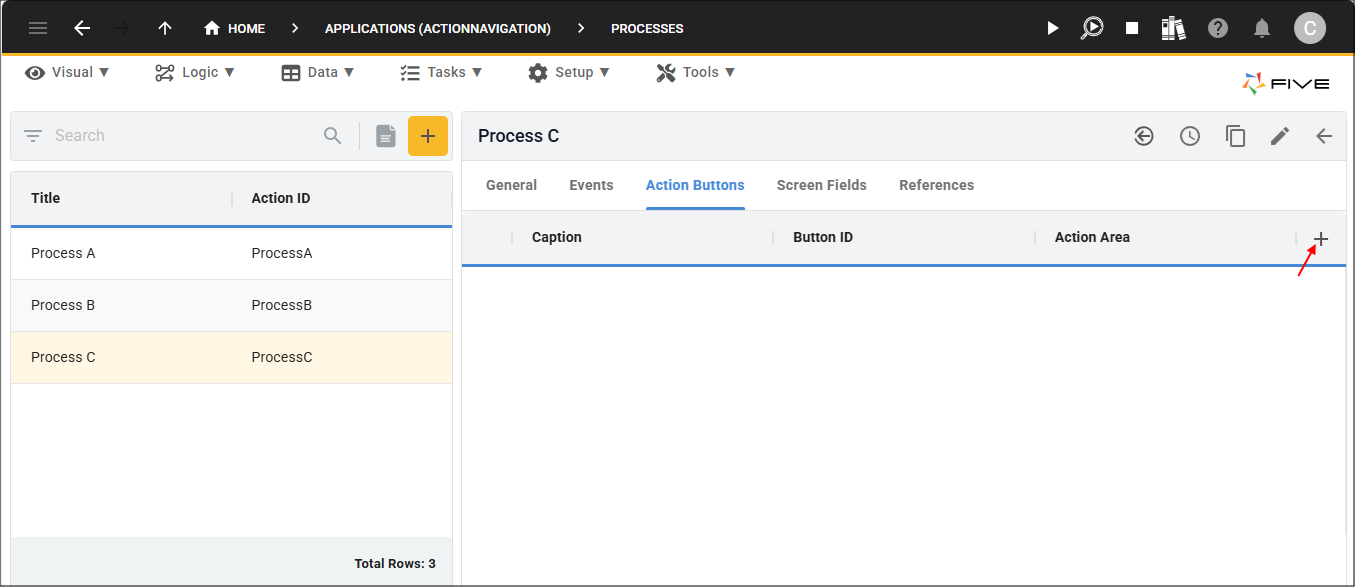Click the copy icon in Process C header
Viewport: 1355px width, 587px height.
pyautogui.click(x=1235, y=136)
